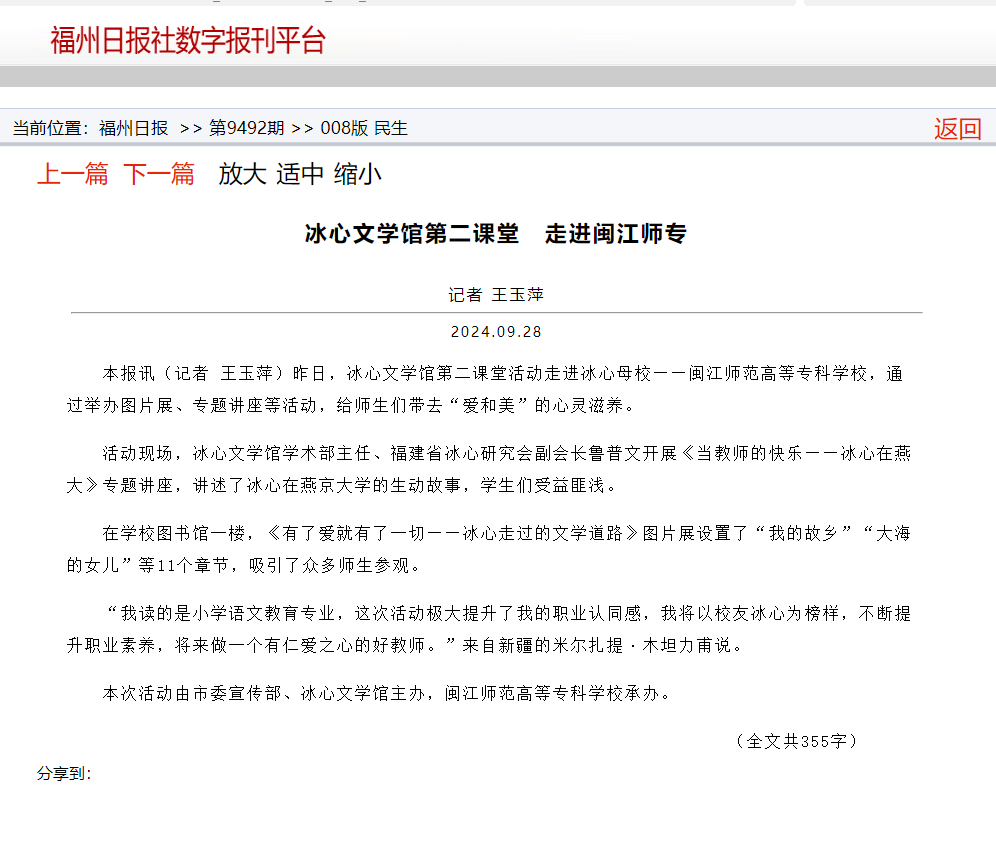The height and width of the screenshot is (846, 996).
Task: Click the paragraph starting 活动现场
Action: click(488, 469)
